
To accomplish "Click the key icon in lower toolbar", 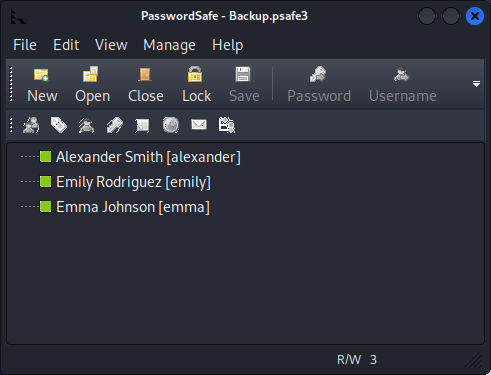I will [x=115, y=125].
